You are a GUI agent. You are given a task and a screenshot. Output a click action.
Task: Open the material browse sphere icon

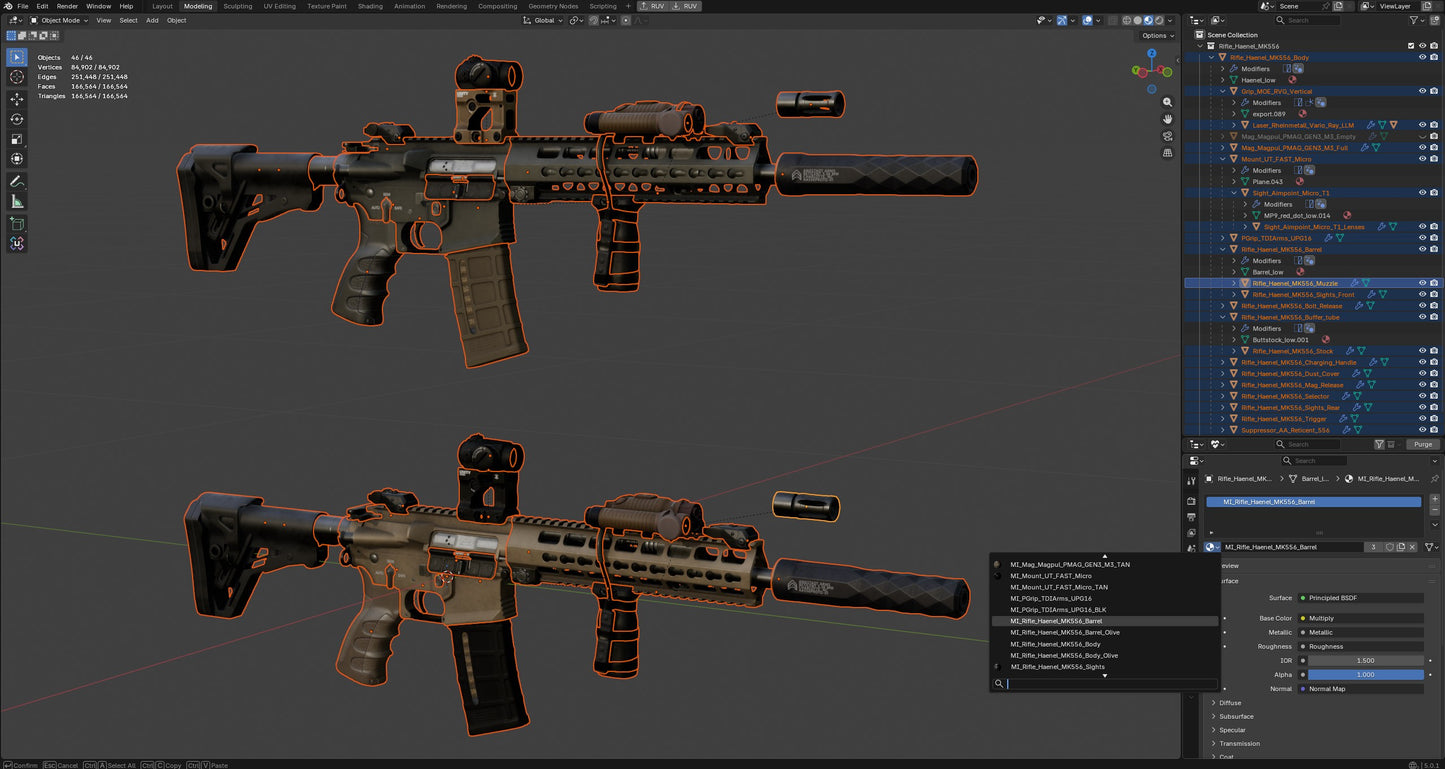click(x=1212, y=547)
